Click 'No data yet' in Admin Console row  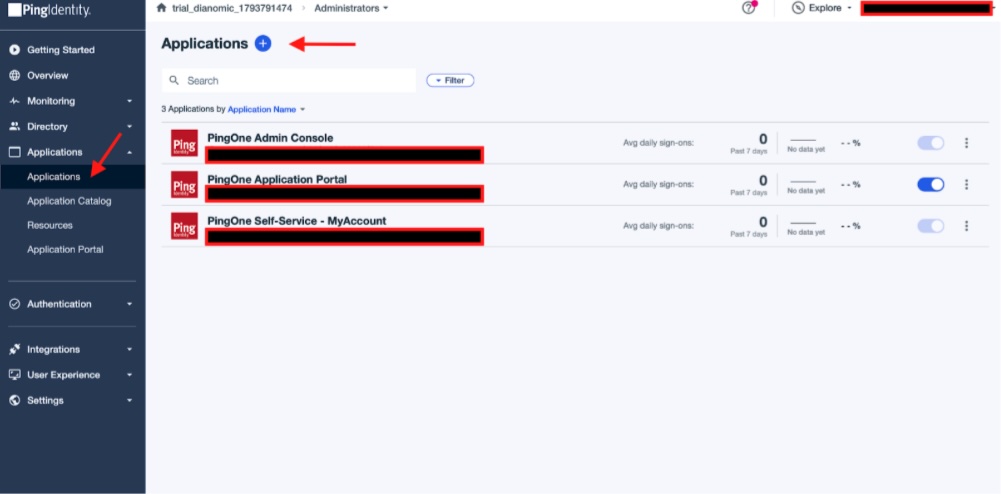(x=806, y=149)
